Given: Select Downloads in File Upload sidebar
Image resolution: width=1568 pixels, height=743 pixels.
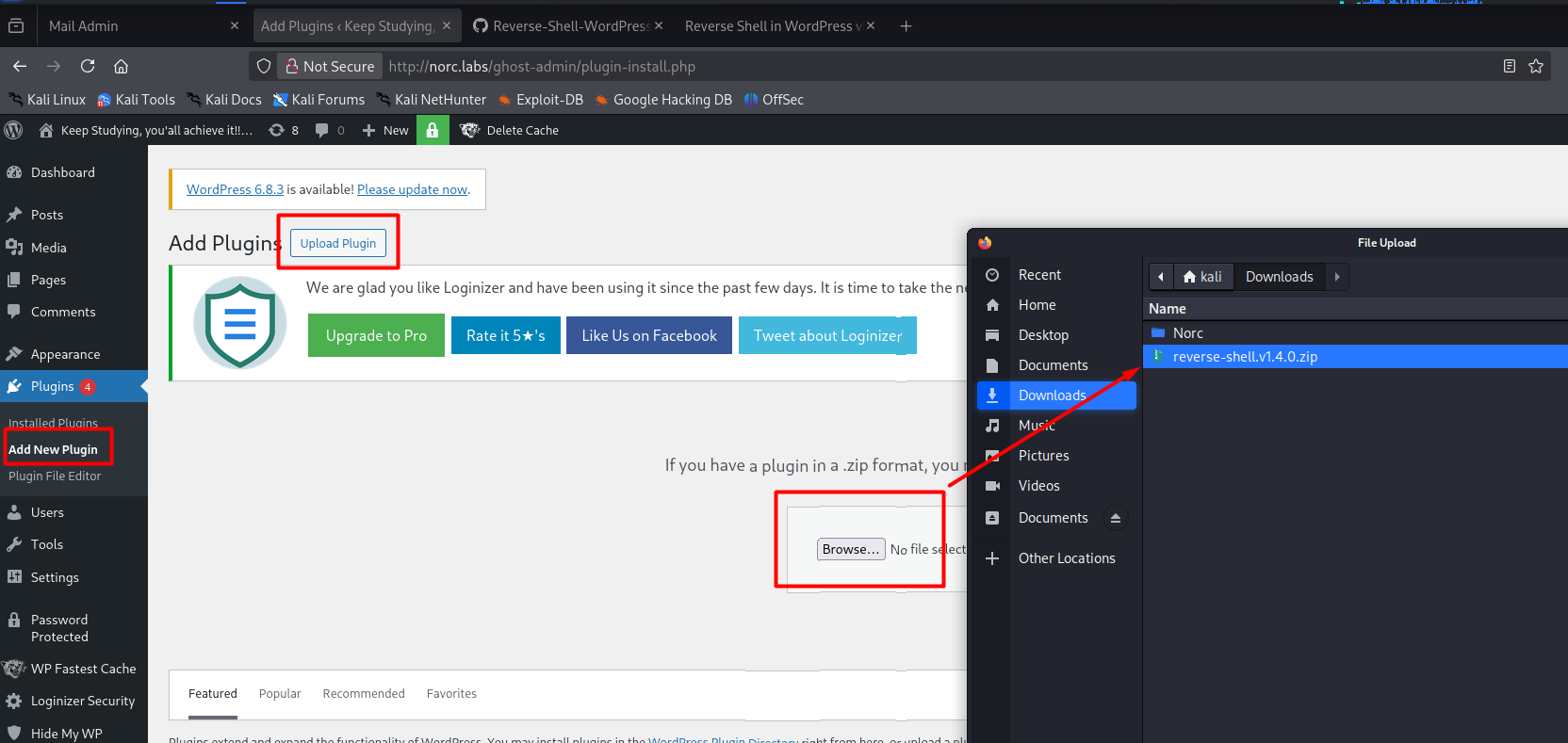Looking at the screenshot, I should pyautogui.click(x=1056, y=396).
